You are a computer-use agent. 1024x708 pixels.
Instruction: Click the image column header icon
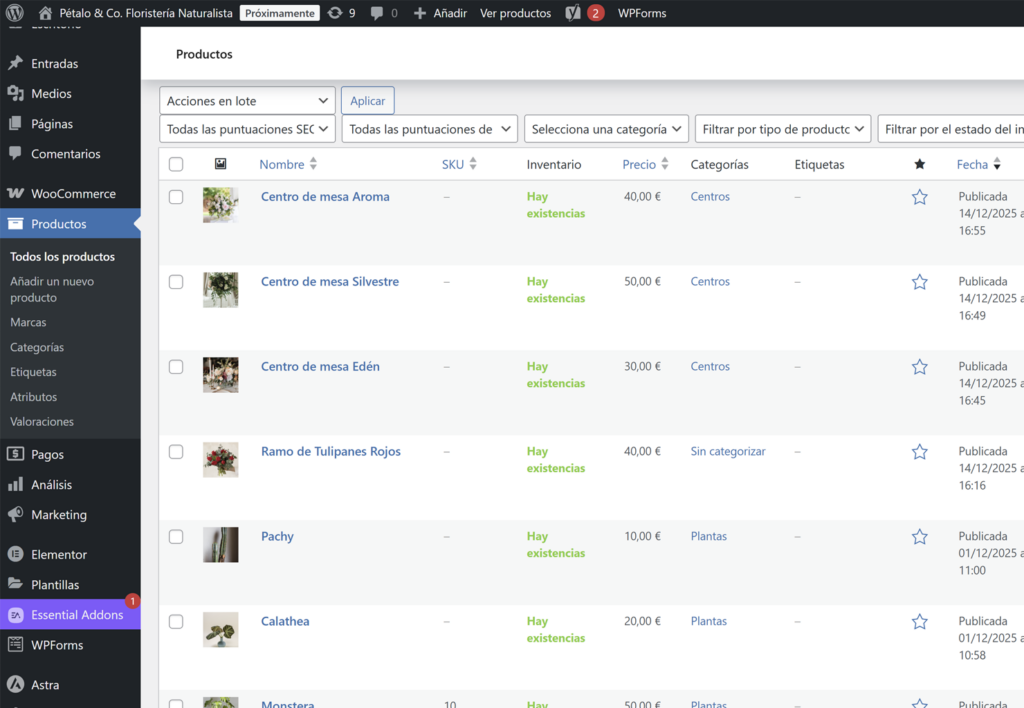[221, 164]
